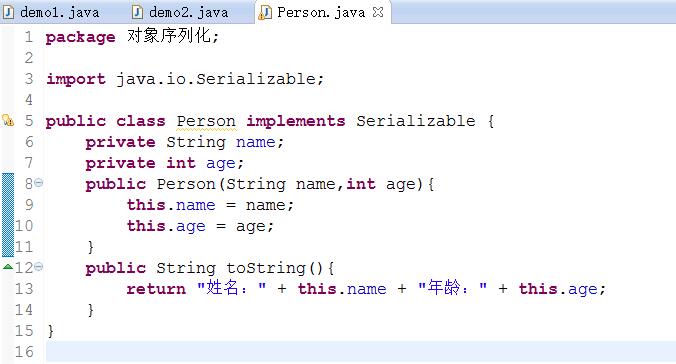Click the implements keyword on line 5
Screen dimensions: 676x364
point(296,121)
